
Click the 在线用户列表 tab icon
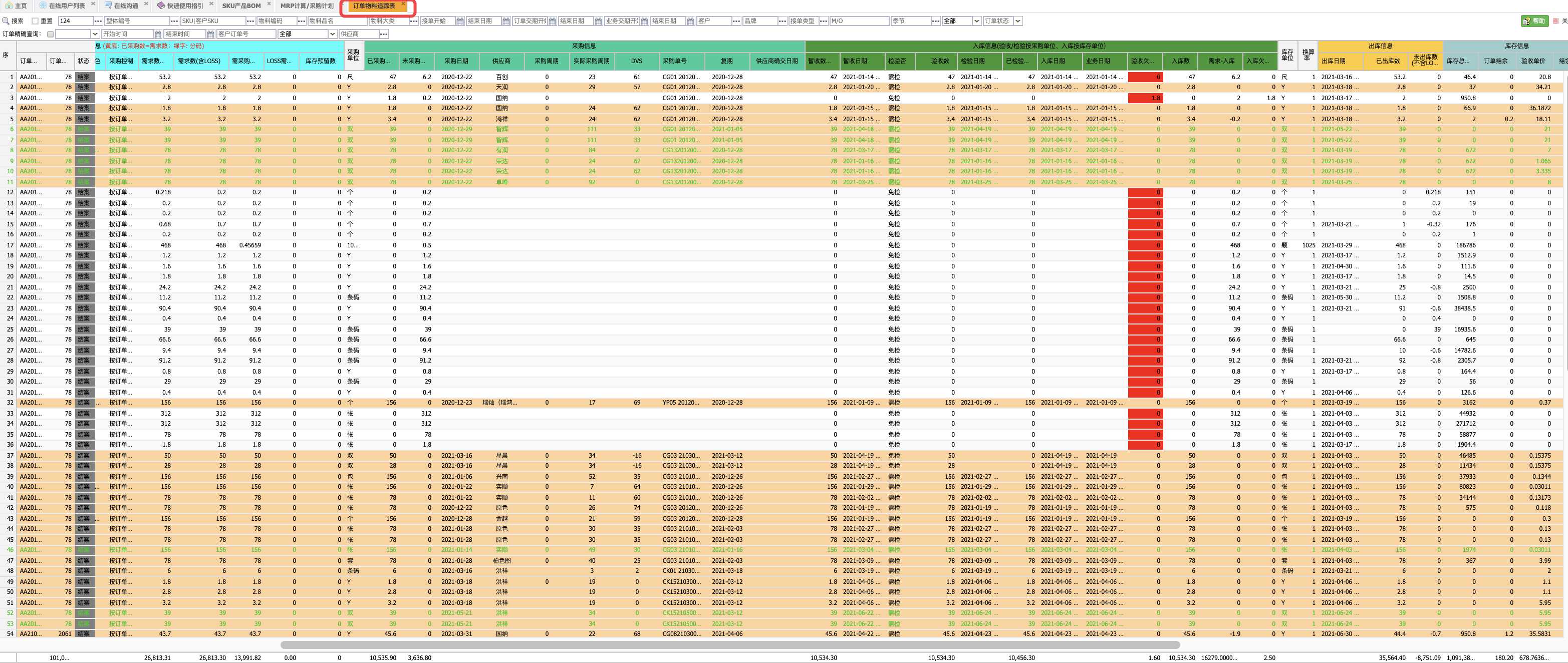[43, 6]
